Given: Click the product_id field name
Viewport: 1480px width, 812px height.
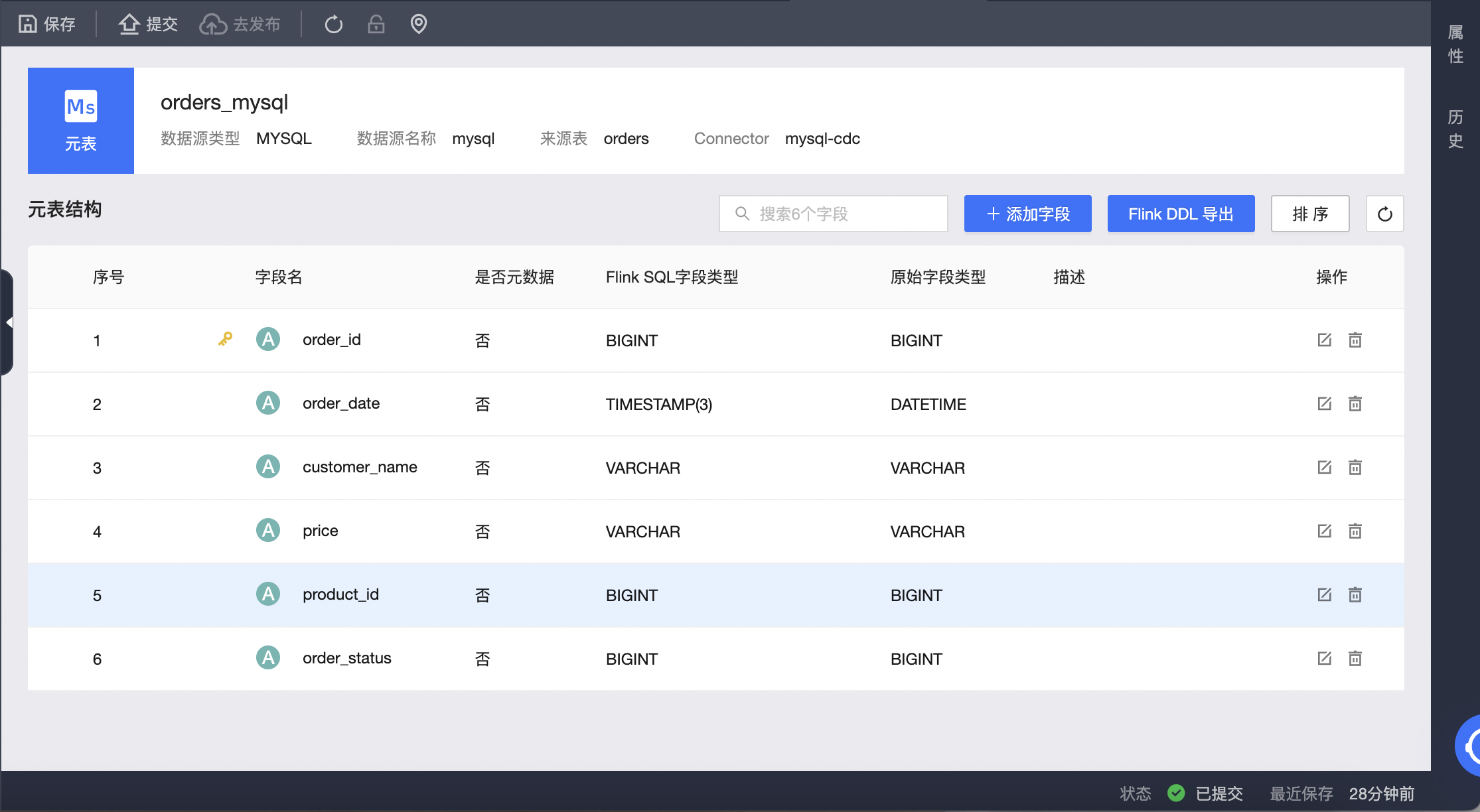Looking at the screenshot, I should click(x=340, y=594).
